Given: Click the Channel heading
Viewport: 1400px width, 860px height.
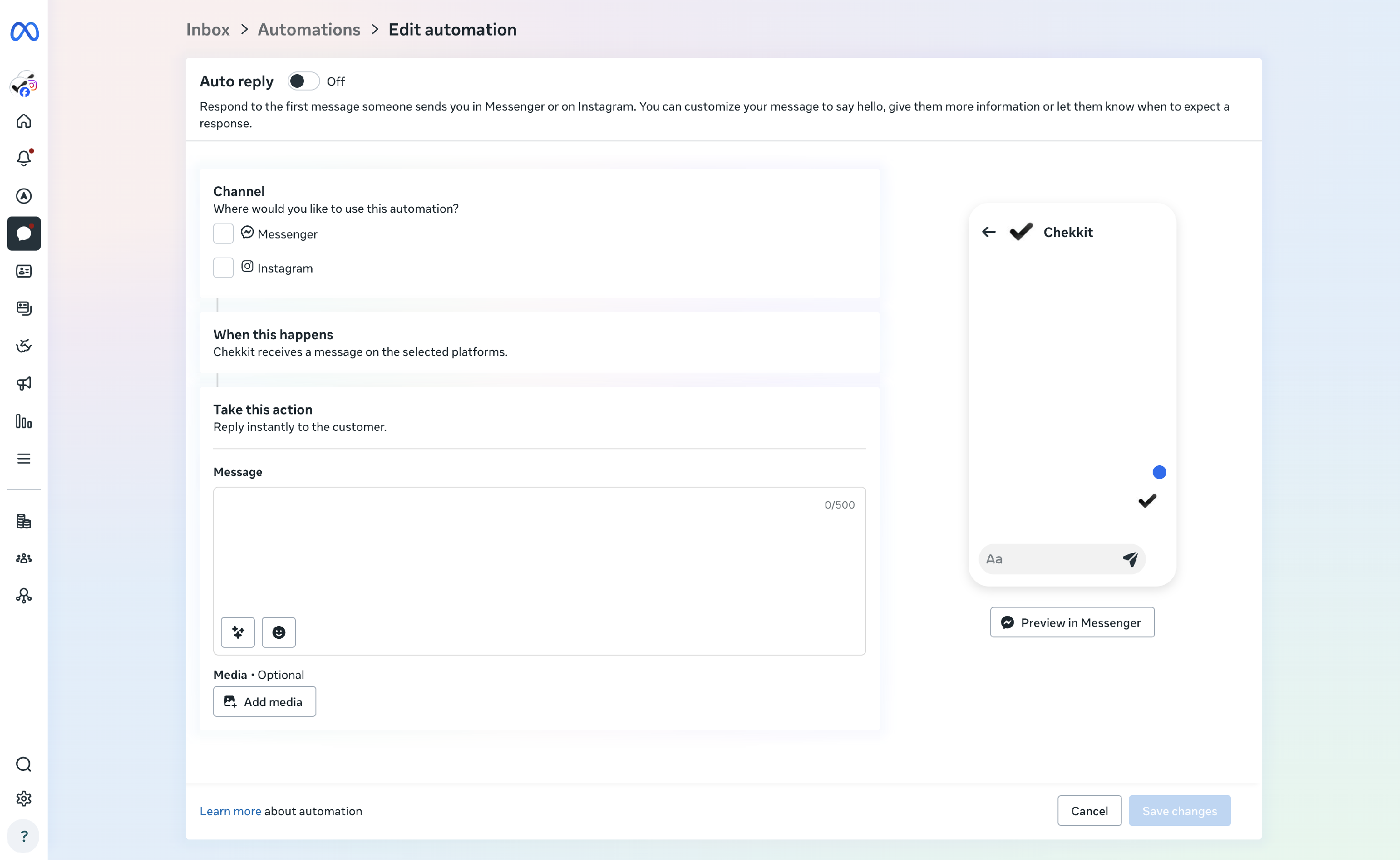Looking at the screenshot, I should tap(239, 191).
